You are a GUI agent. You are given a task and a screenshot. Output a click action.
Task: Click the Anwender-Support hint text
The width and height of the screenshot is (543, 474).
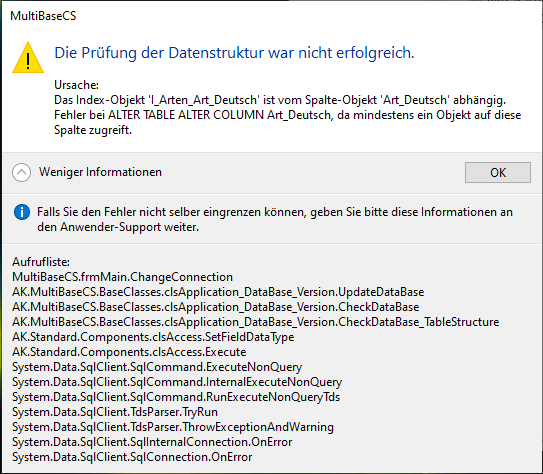click(x=275, y=220)
